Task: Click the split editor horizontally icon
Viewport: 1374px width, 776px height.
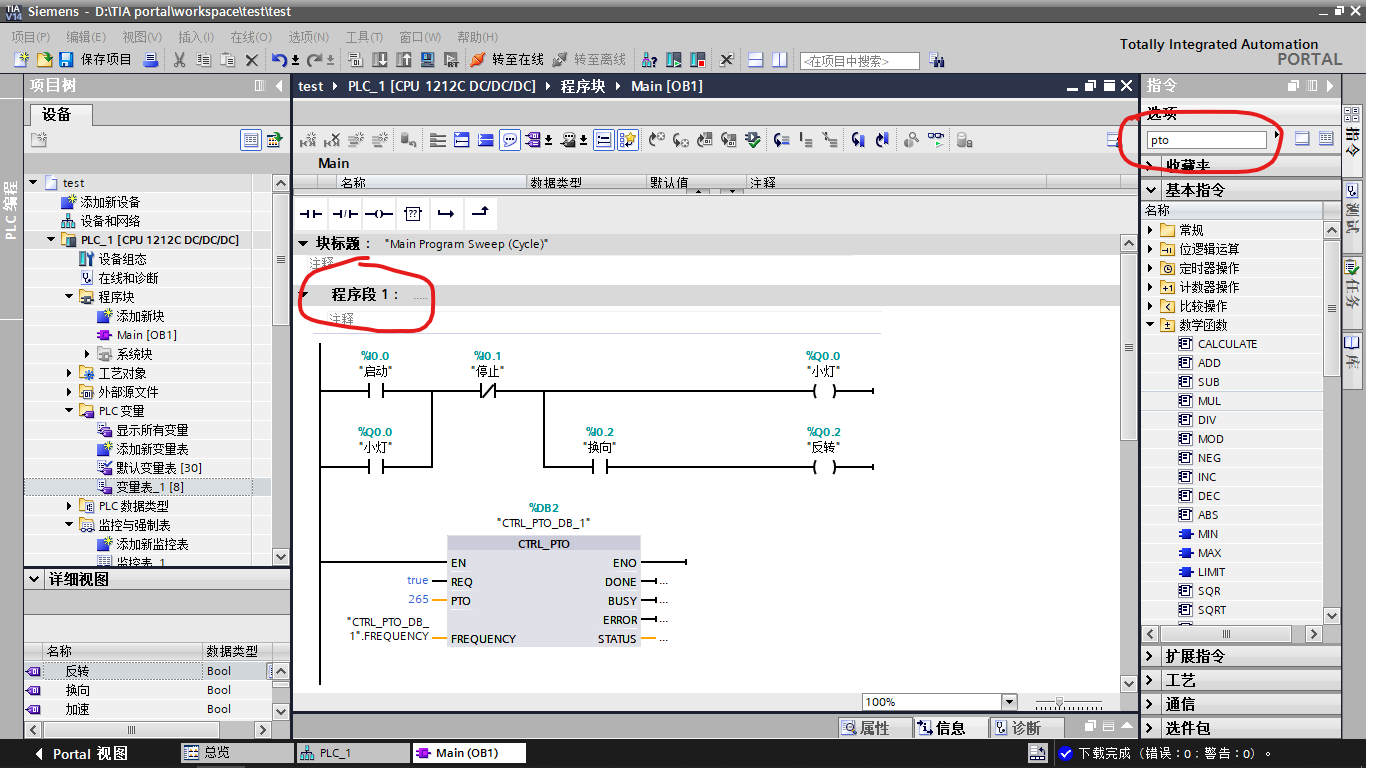Action: [x=755, y=60]
